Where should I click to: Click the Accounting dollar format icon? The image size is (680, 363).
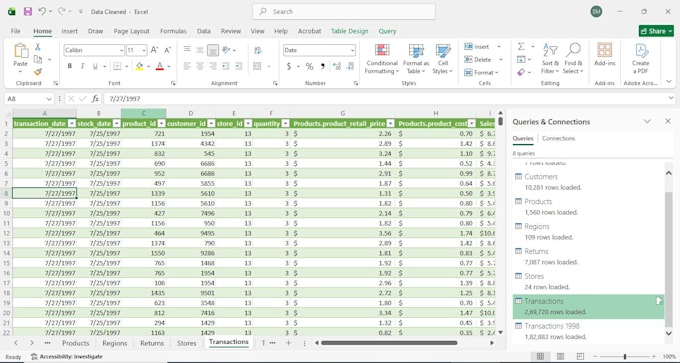pos(289,66)
